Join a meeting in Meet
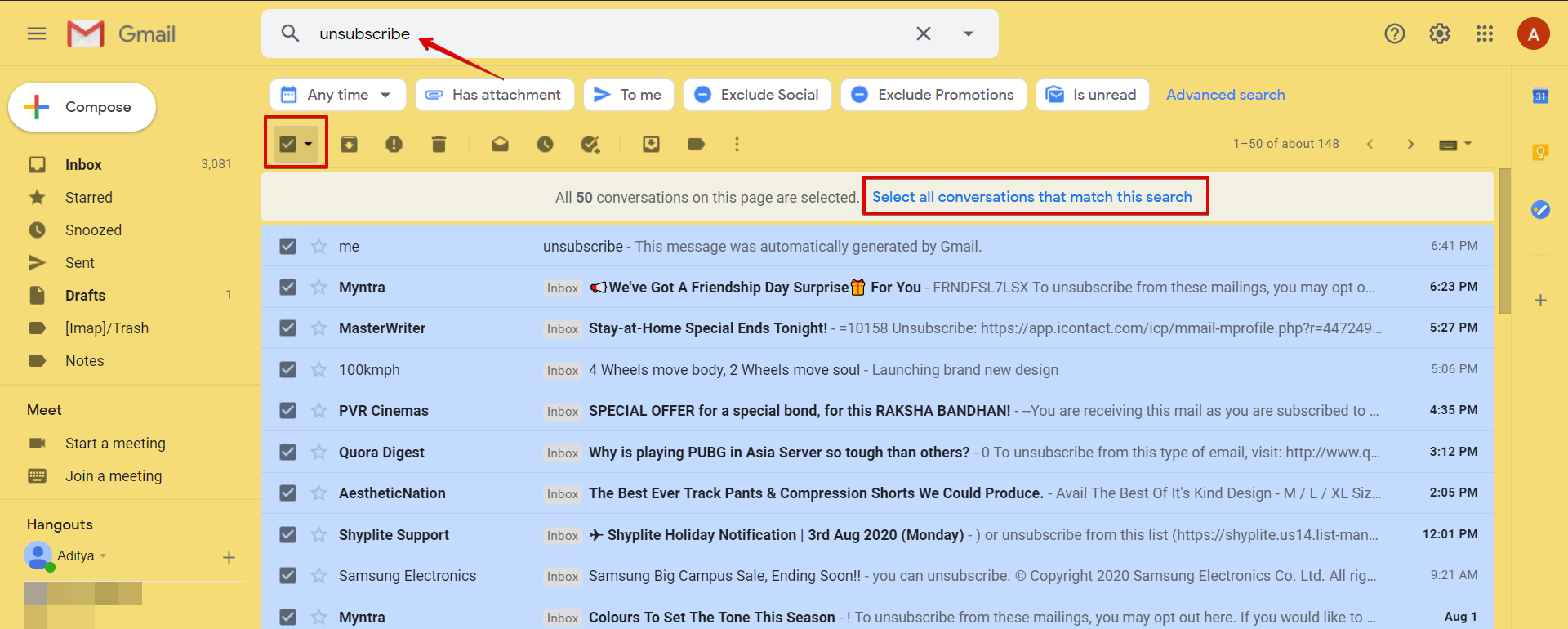 coord(114,475)
